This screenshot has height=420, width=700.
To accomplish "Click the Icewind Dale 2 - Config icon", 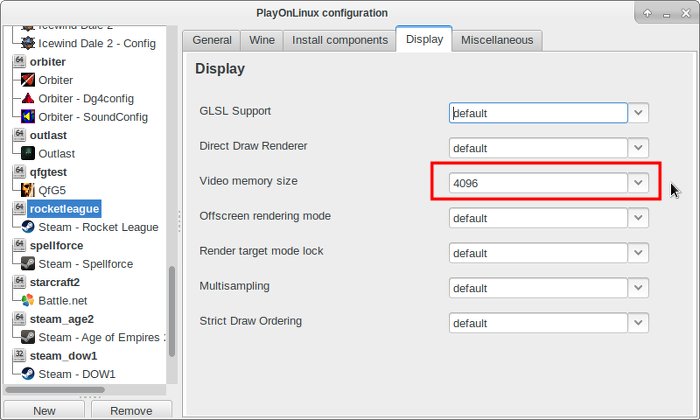I will click(28, 43).
